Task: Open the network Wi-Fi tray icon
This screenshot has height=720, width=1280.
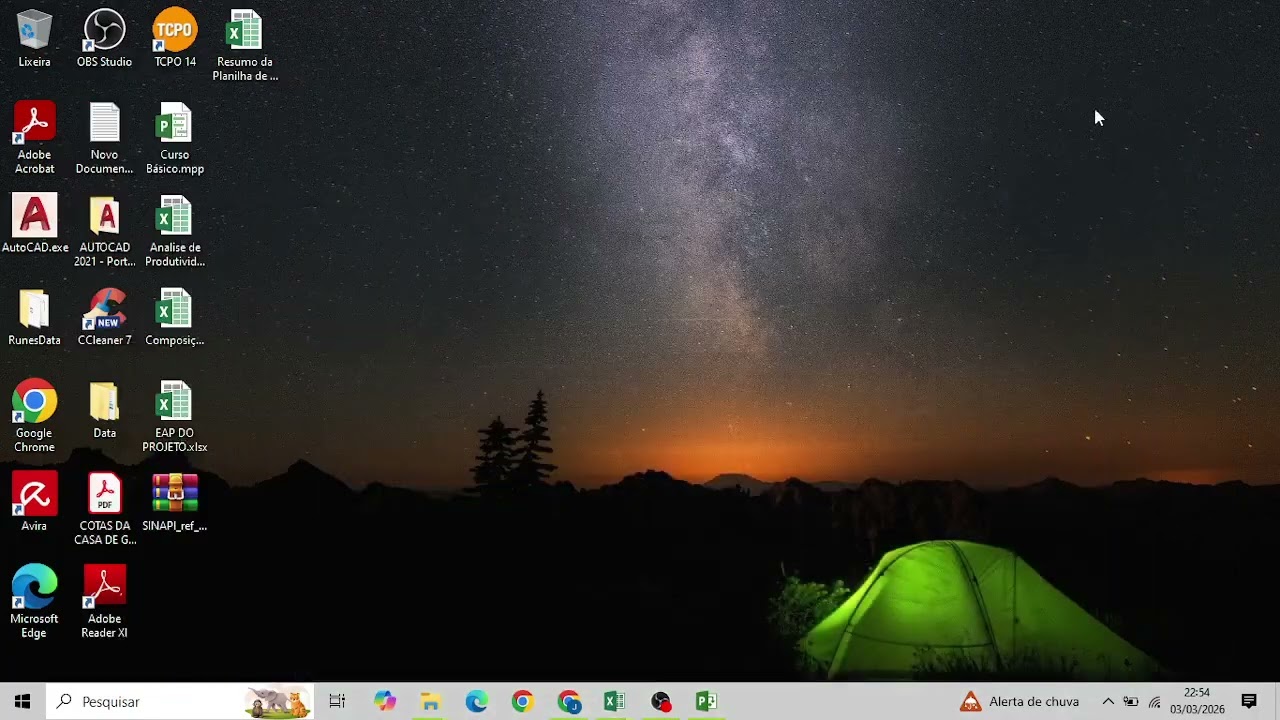Action: 1155,701
